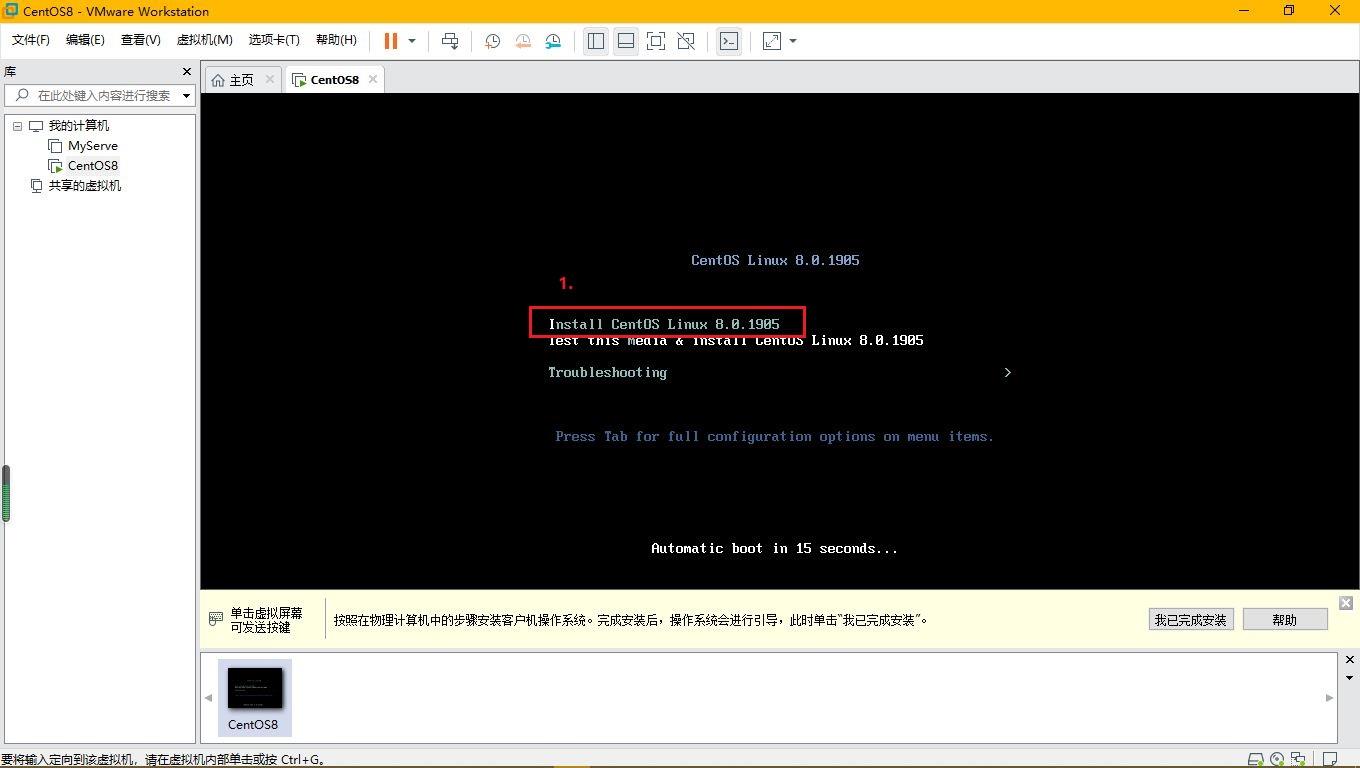Open the thumbnail bar options dropdown arrow
Screen dimensions: 1360x768
point(1349,678)
